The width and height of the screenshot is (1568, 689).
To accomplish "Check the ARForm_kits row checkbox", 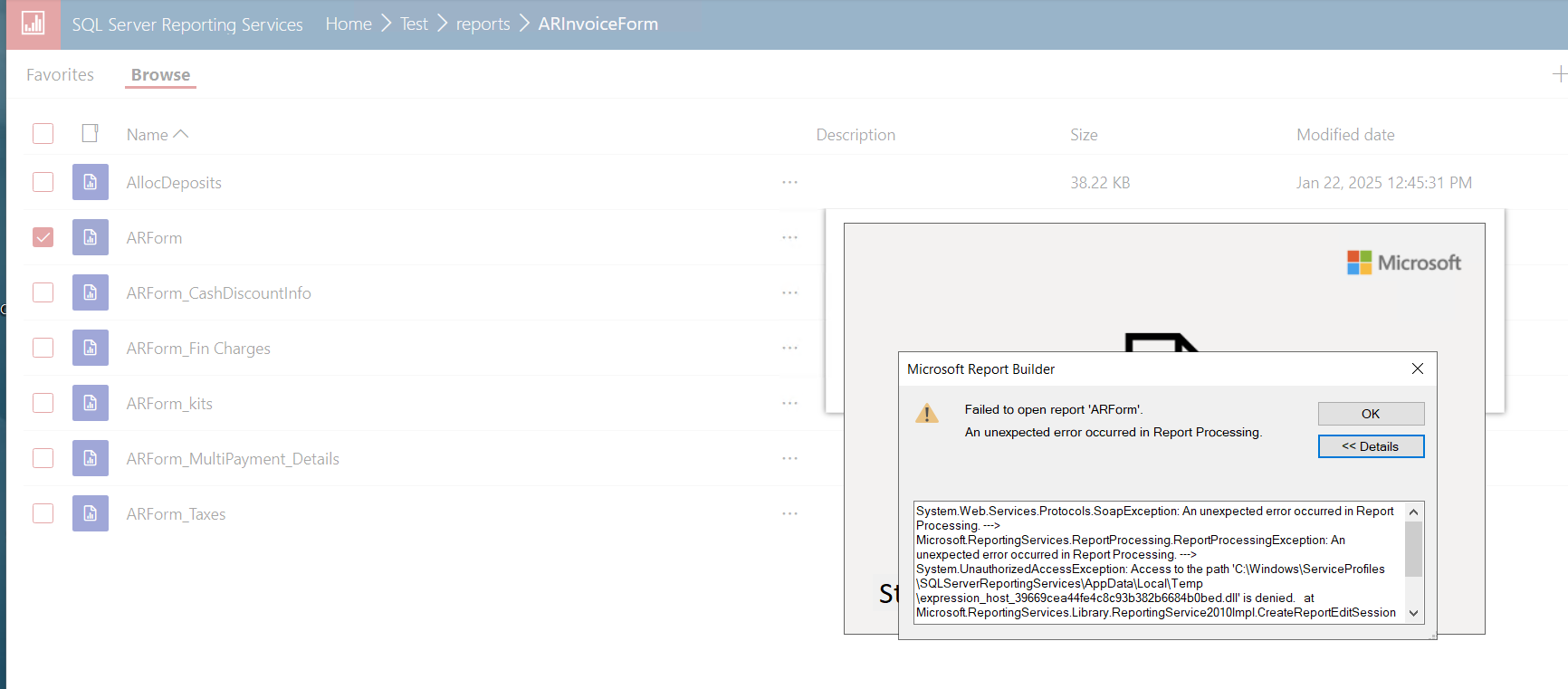I will coord(43,403).
